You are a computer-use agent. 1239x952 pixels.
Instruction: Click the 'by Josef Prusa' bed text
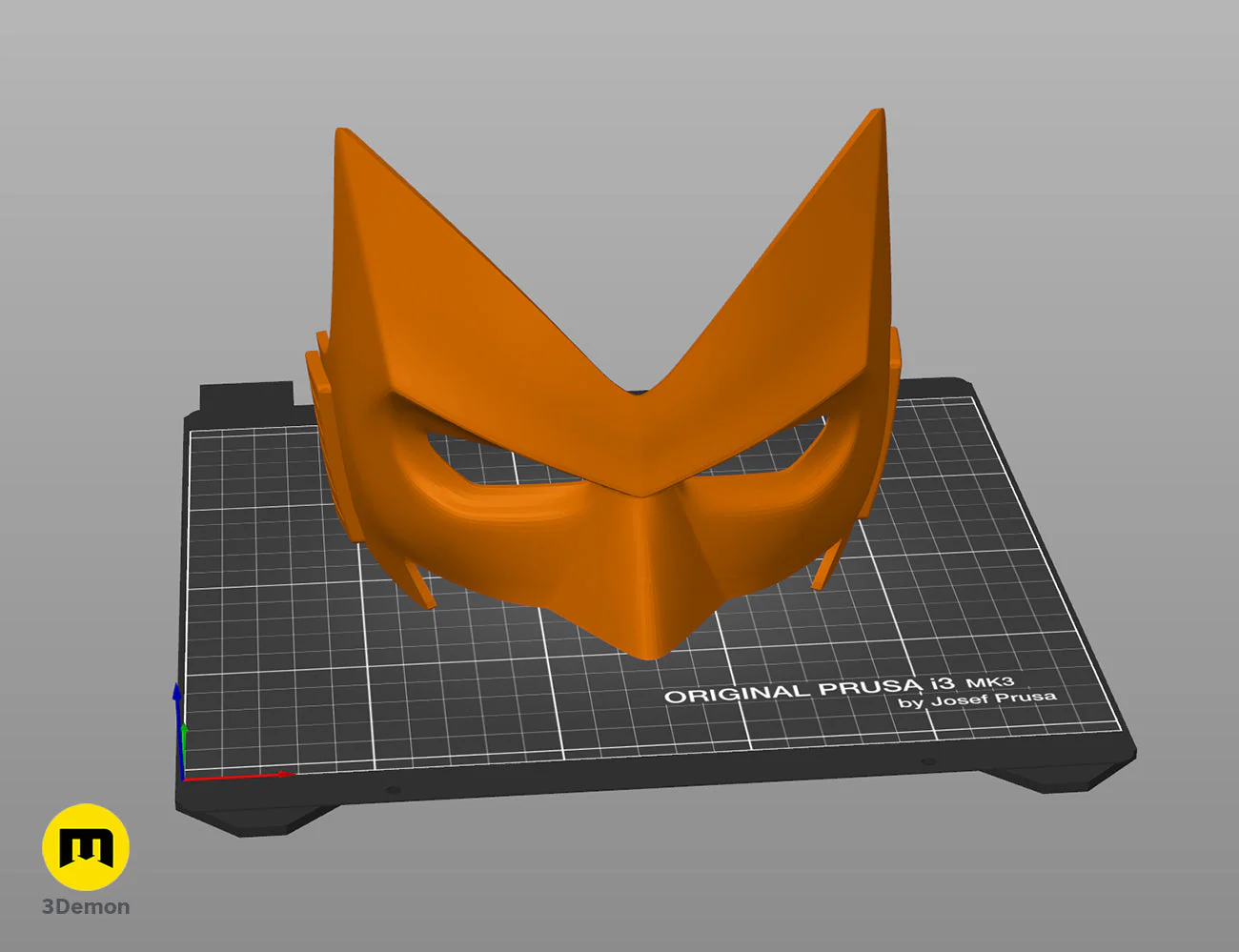pyautogui.click(x=977, y=699)
